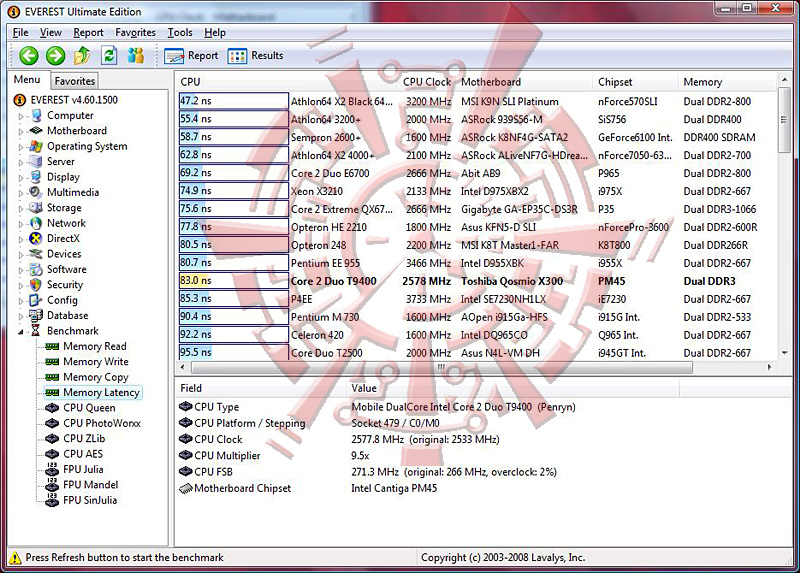This screenshot has width=800, height=573.
Task: Select the Benchmark hourglass icon
Action: click(36, 331)
